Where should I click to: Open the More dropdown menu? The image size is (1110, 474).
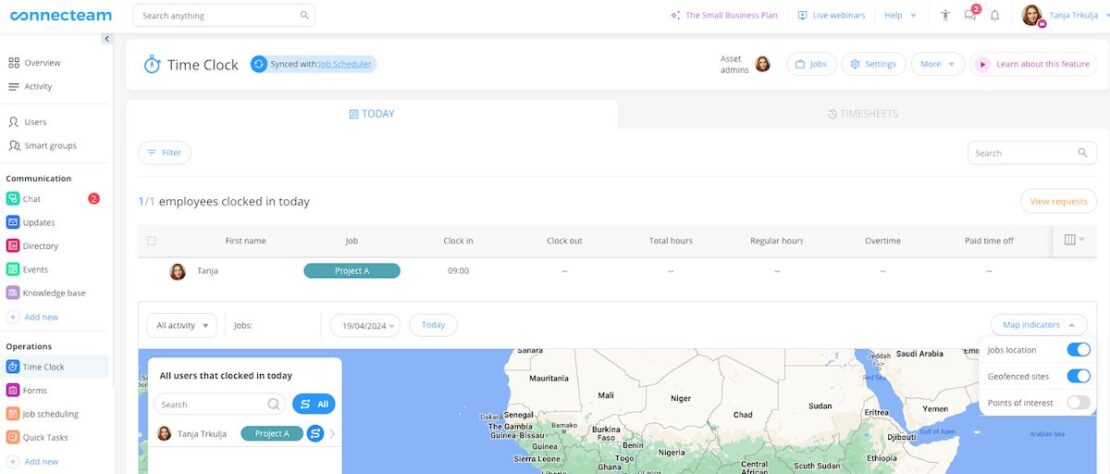937,64
